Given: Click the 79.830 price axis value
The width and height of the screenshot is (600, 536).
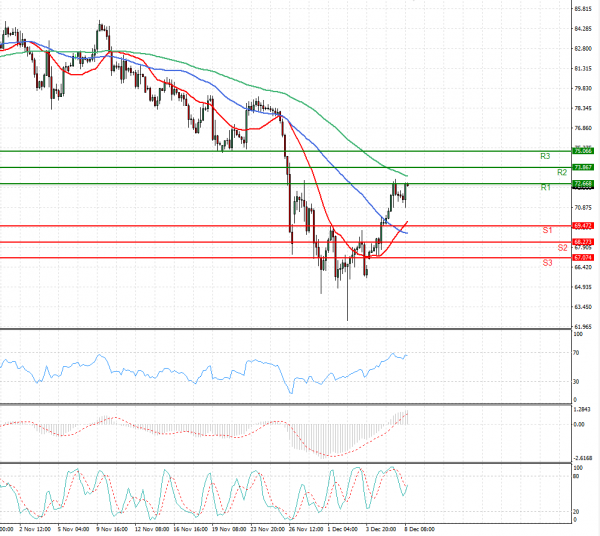Looking at the screenshot, I should 583,88.
